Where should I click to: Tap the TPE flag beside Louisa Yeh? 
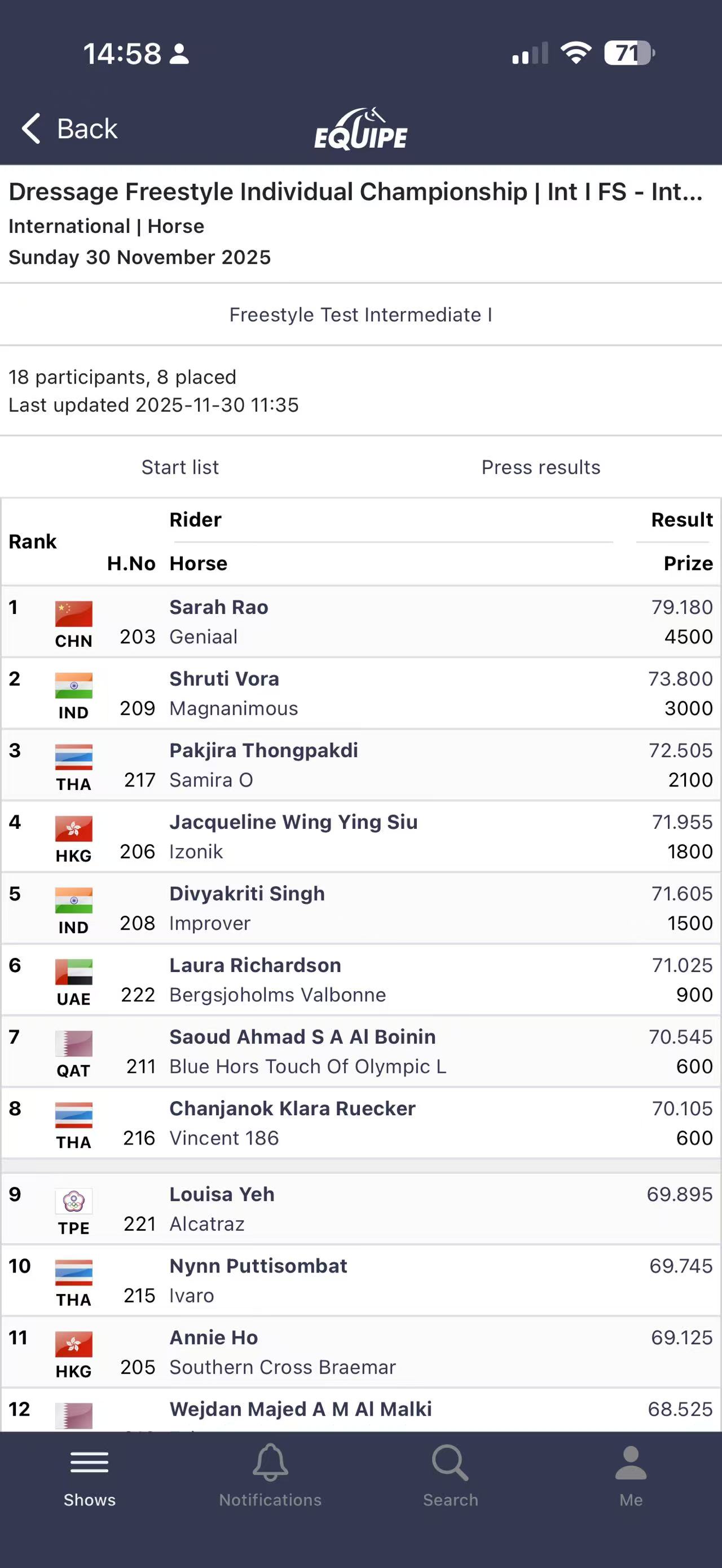coord(74,1201)
